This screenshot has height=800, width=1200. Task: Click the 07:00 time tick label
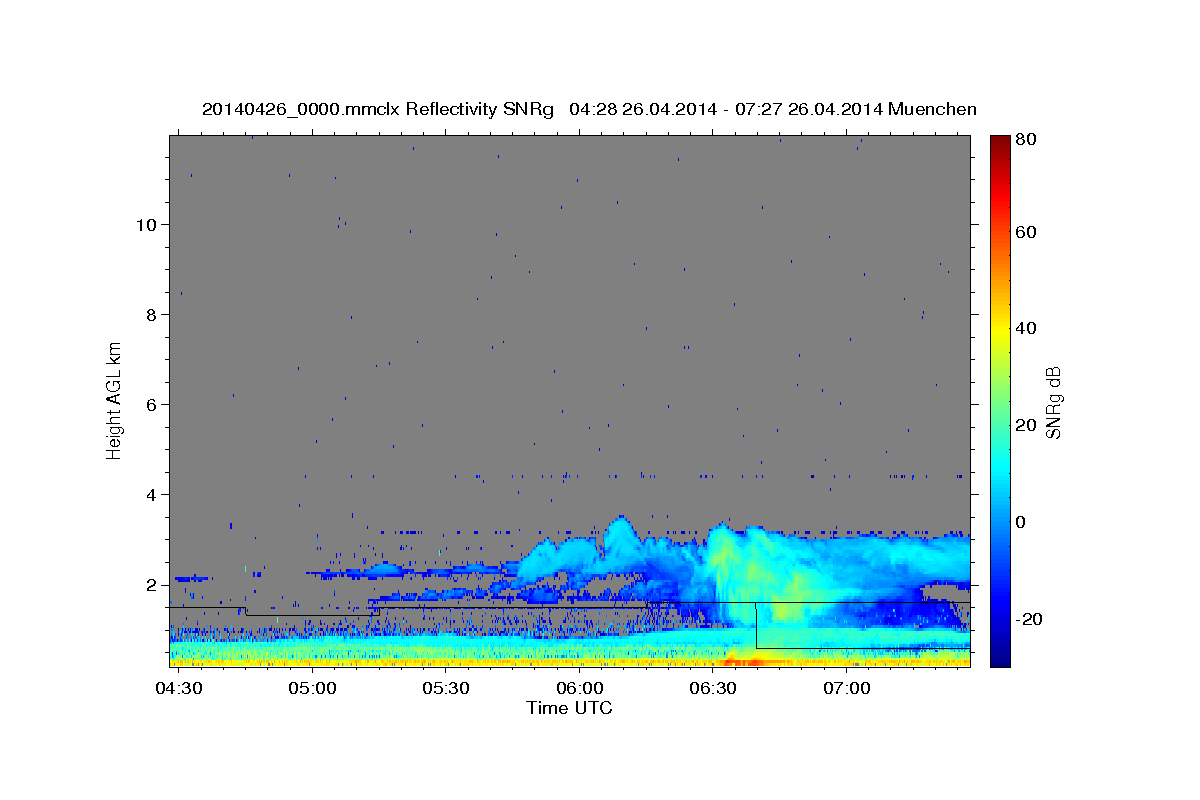[846, 689]
